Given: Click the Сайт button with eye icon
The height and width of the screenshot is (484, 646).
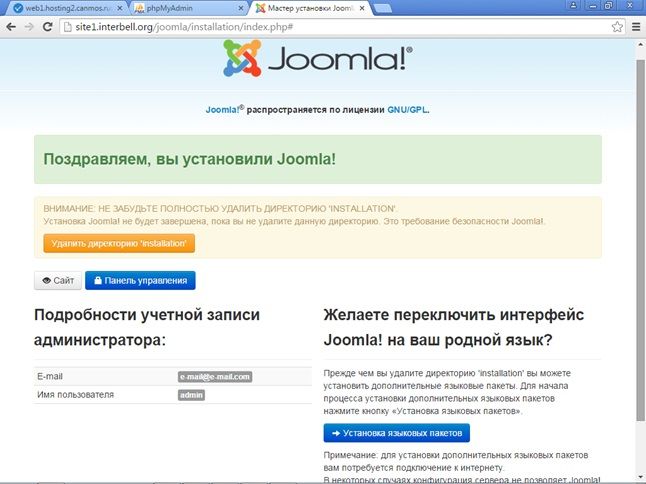Looking at the screenshot, I should [56, 281].
